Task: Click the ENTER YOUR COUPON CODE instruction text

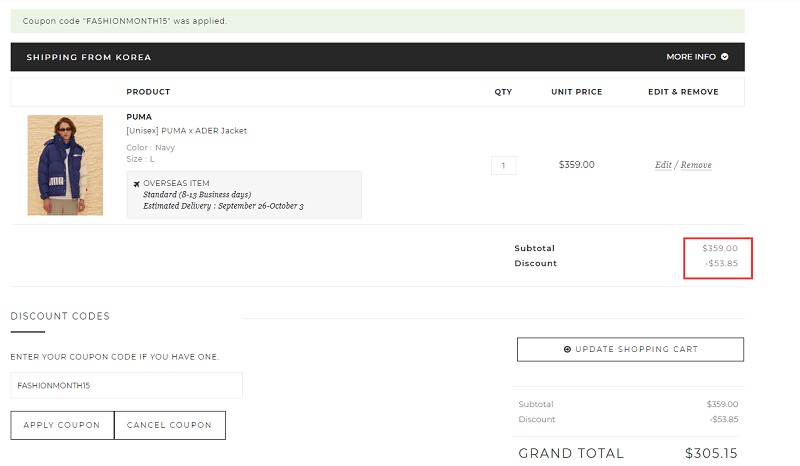Action: click(x=115, y=357)
